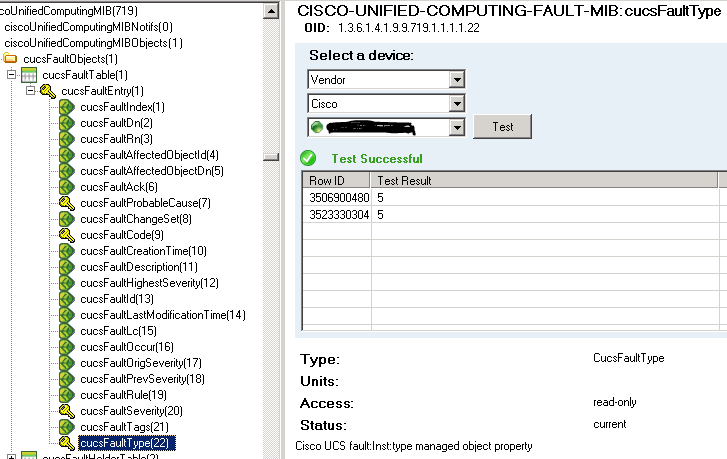Select the cucsFaultTags(21) tree item
Image resolution: width=727 pixels, height=459 pixels.
pyautogui.click(x=124, y=427)
